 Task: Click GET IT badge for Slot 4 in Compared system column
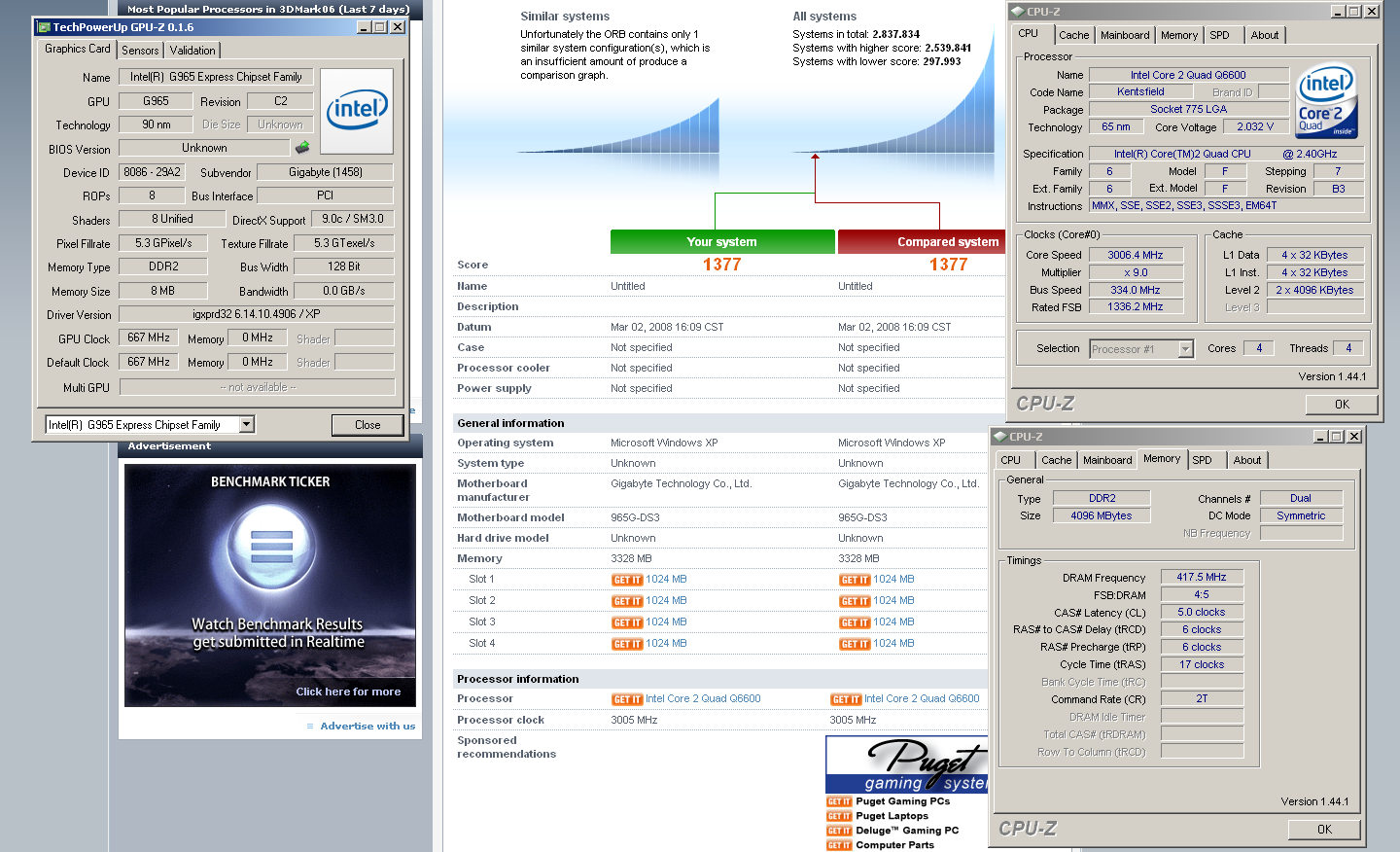click(x=855, y=644)
